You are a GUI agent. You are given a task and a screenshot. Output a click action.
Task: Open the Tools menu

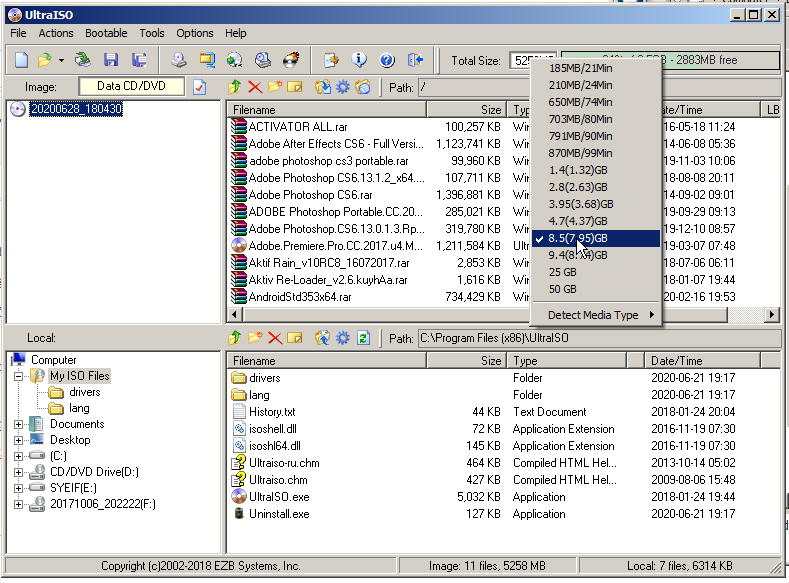pos(152,33)
